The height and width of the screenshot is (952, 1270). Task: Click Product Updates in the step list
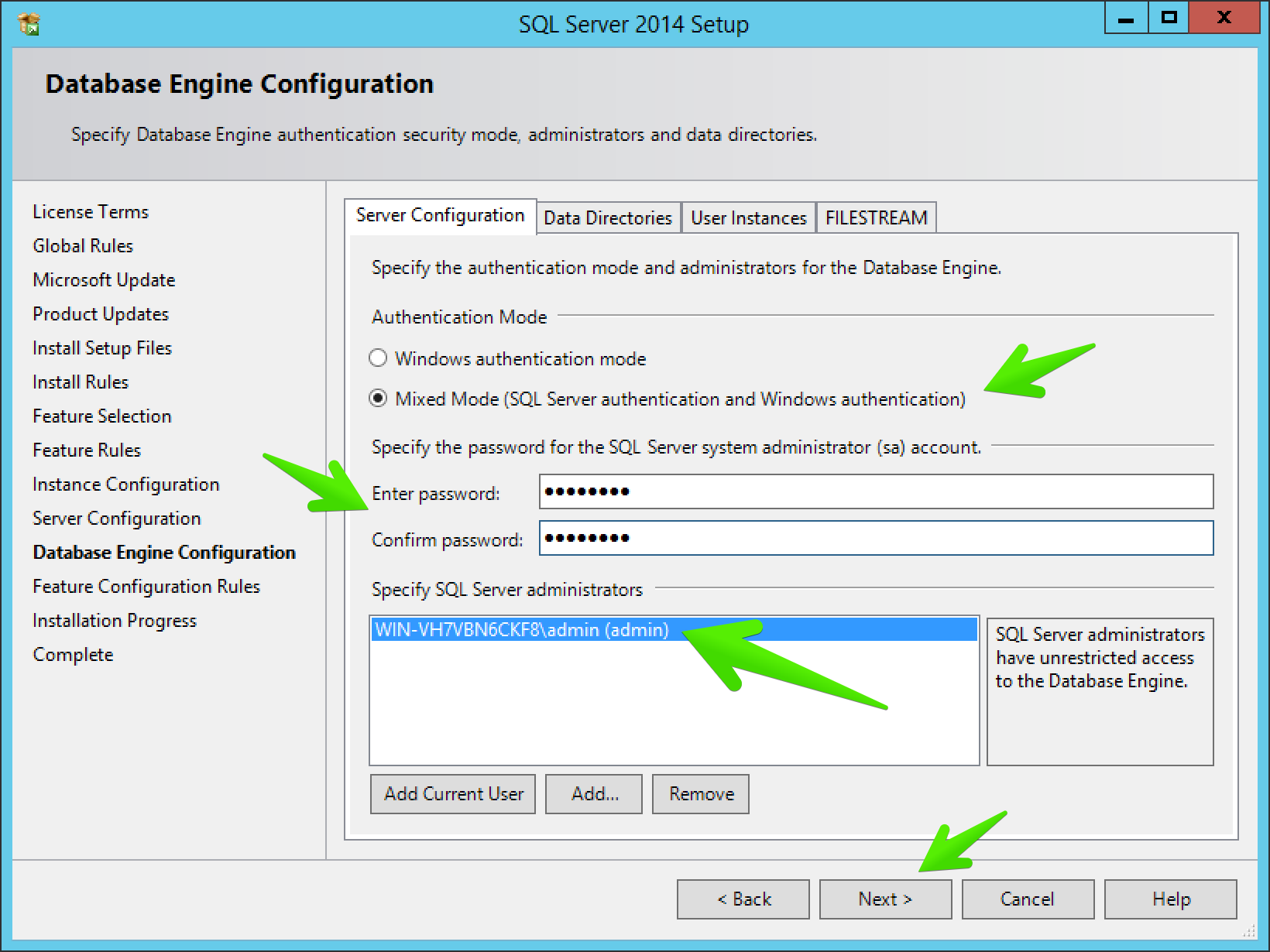pos(101,314)
